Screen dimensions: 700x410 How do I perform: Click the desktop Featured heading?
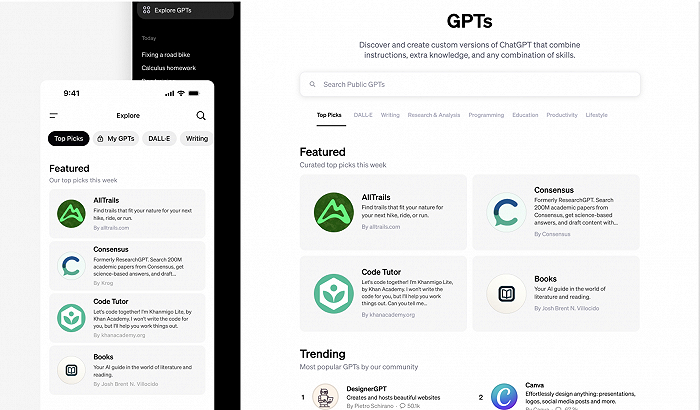(x=322, y=152)
